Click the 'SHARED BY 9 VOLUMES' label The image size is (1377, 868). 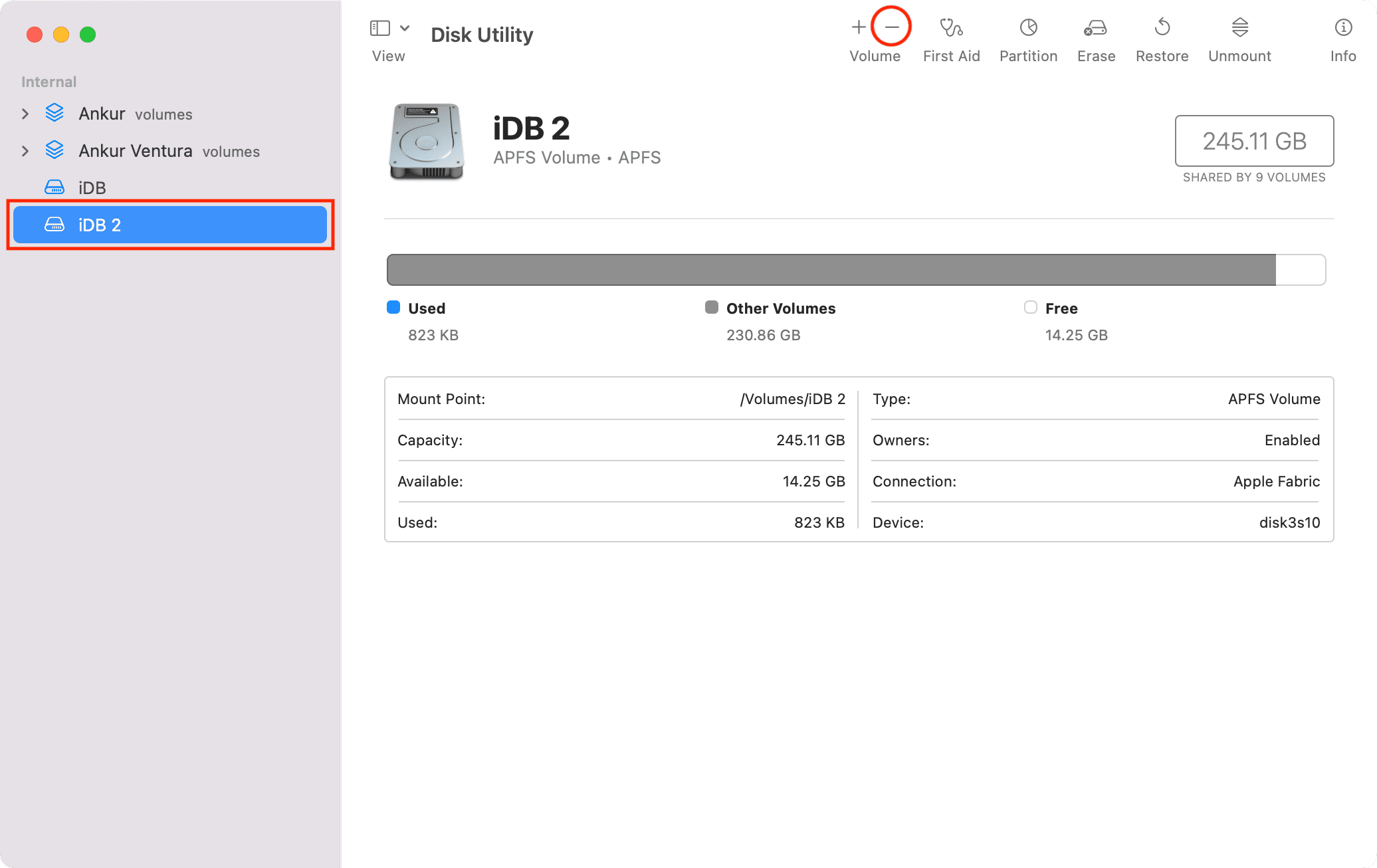click(x=1254, y=177)
